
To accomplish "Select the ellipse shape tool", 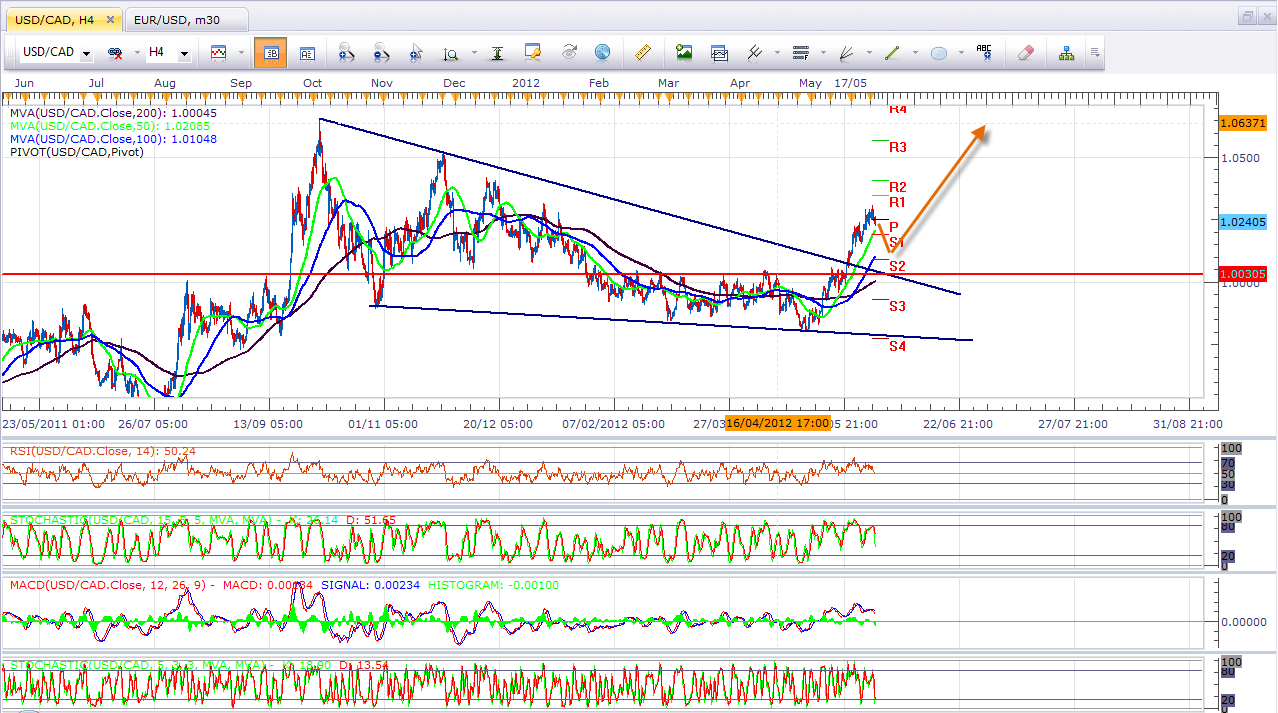I will coord(939,53).
